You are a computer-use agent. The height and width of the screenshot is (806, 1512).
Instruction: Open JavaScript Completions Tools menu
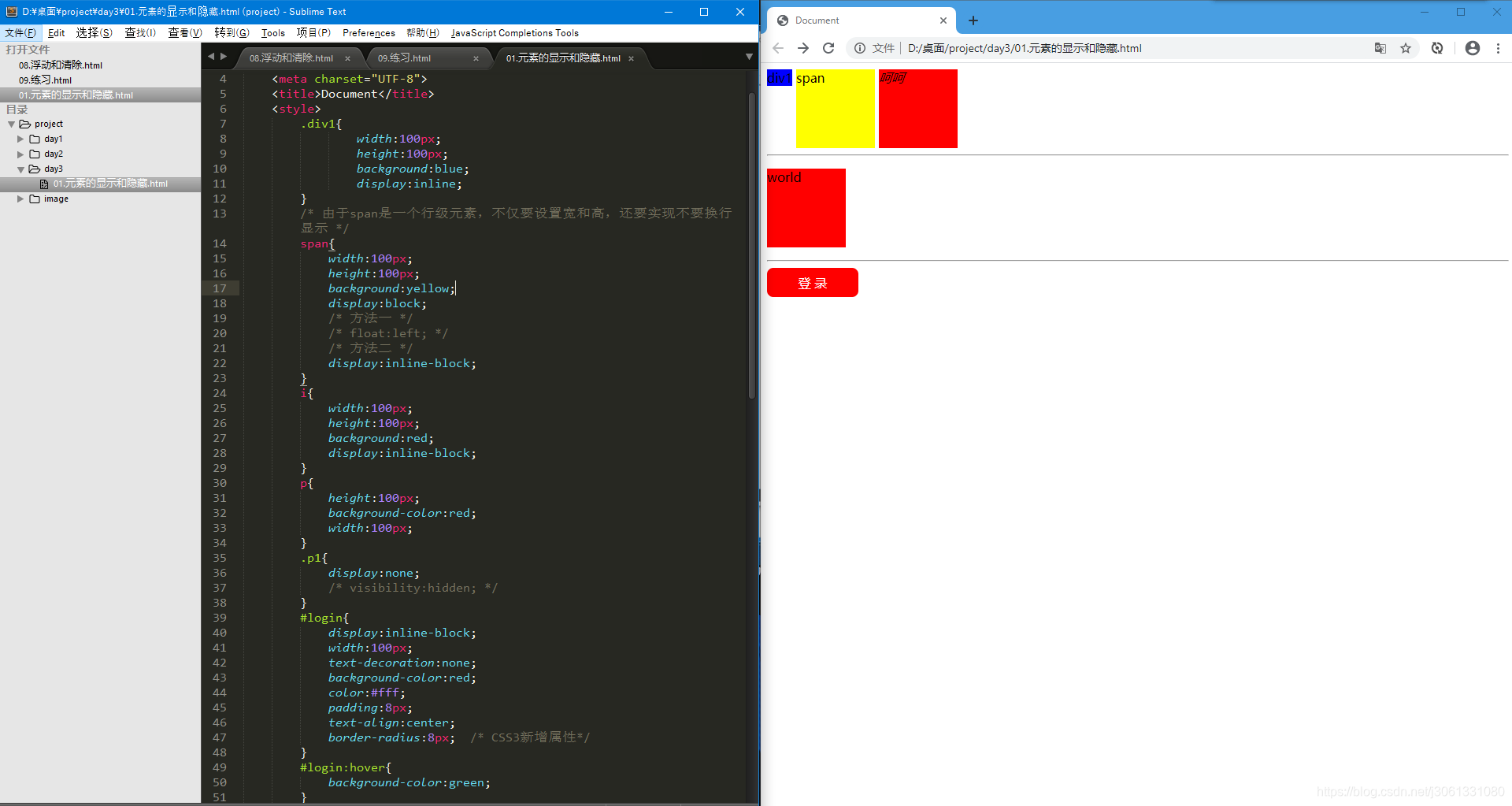pos(515,33)
